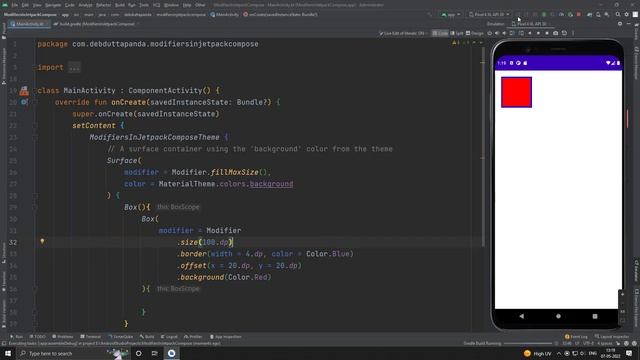The height and width of the screenshot is (360, 640).
Task: Open the TODO tool window
Action: 38,337
